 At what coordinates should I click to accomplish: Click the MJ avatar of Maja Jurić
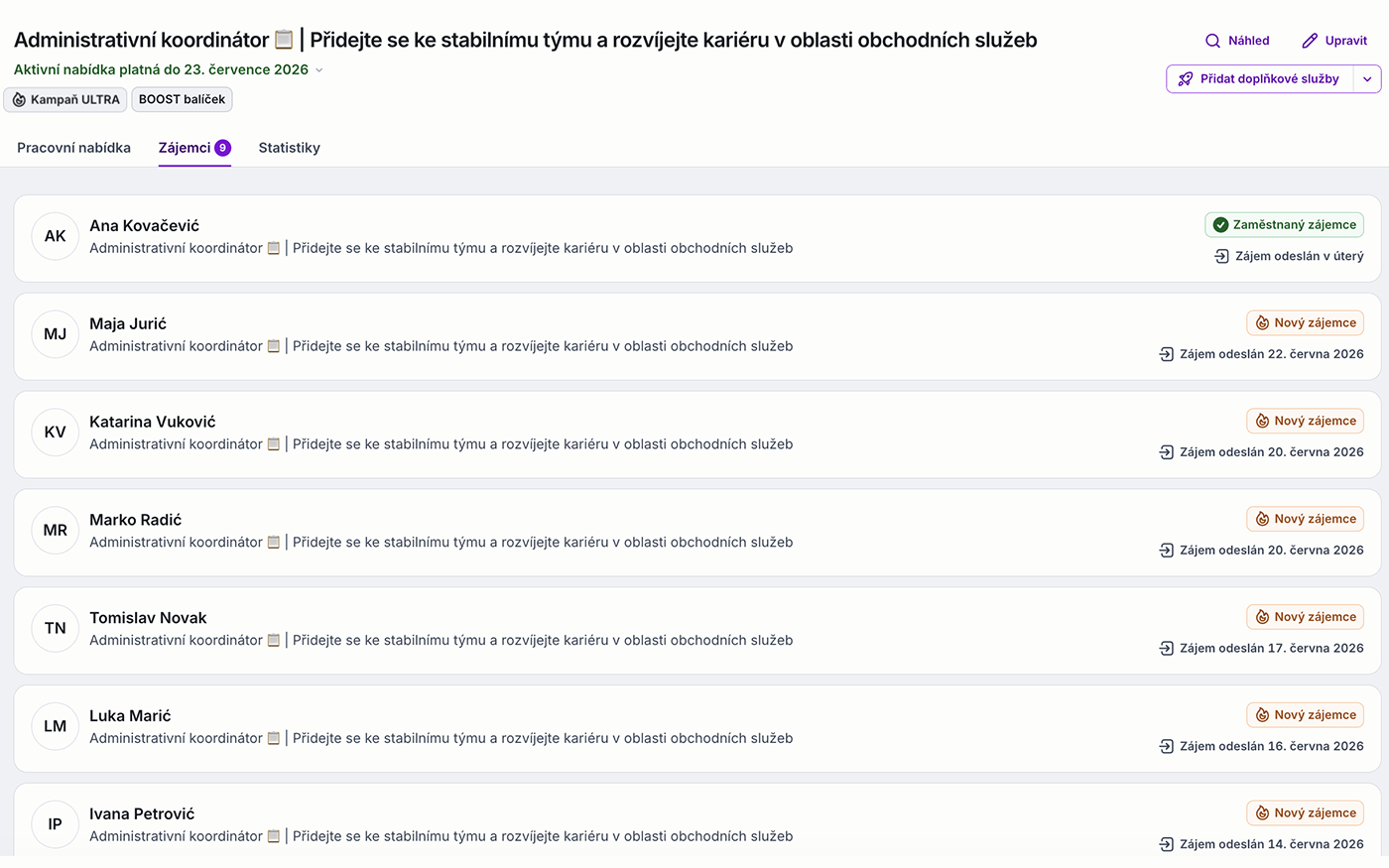(x=56, y=334)
